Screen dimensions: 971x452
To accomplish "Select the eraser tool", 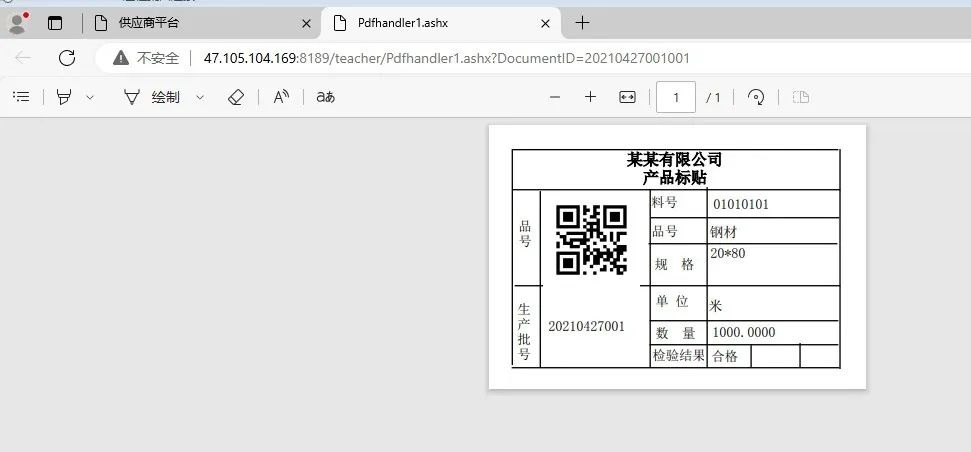I will (236, 97).
